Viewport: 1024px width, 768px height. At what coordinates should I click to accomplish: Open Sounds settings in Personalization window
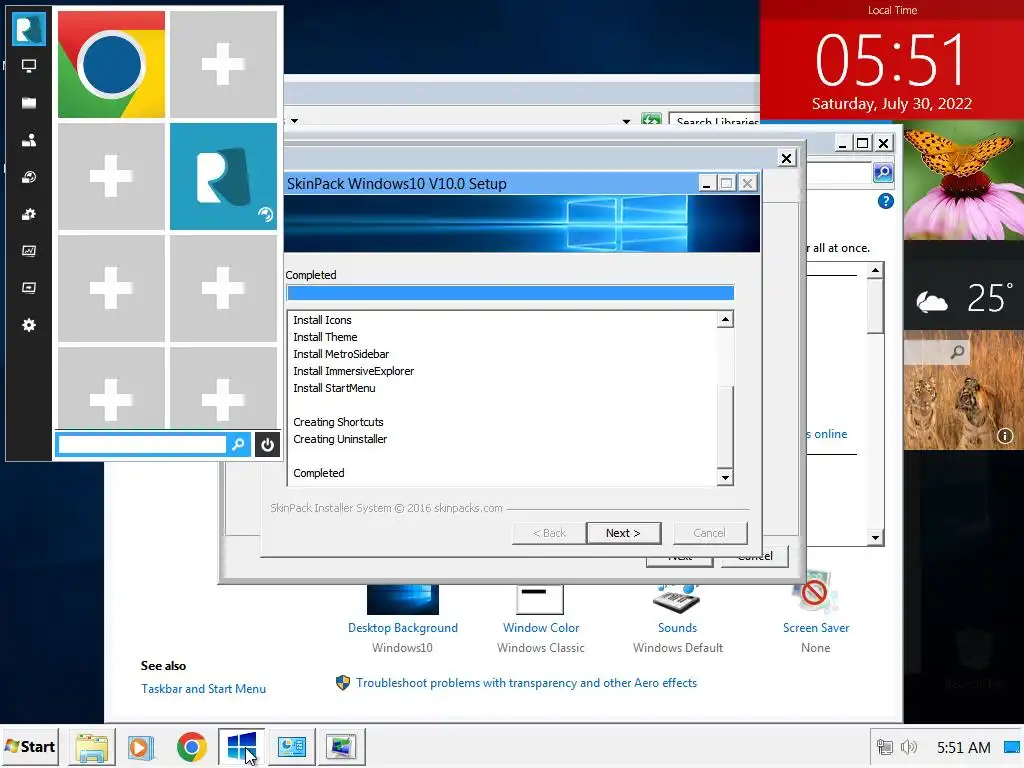[677, 628]
